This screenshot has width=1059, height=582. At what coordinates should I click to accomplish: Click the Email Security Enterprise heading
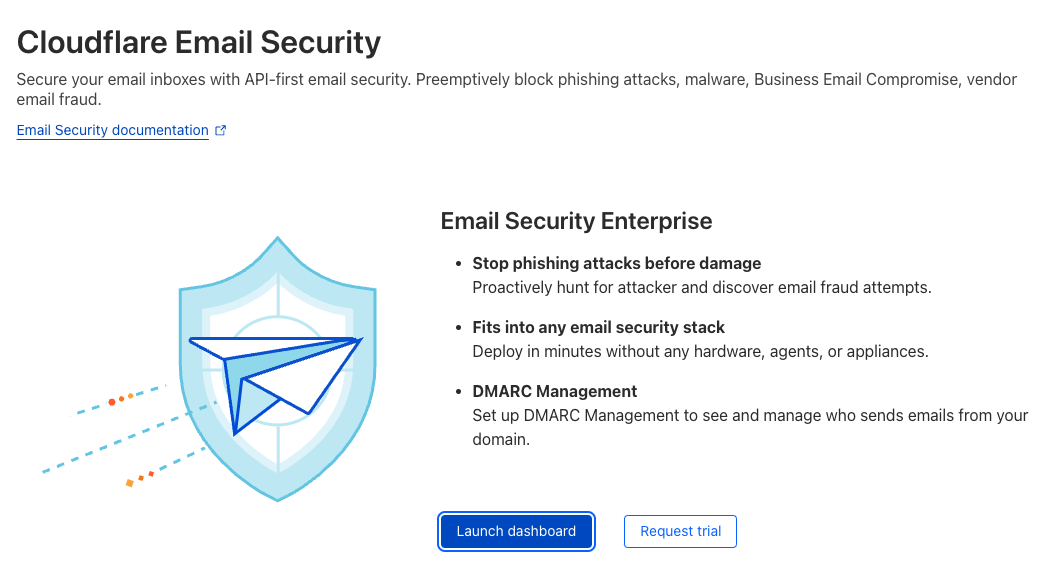coord(576,221)
